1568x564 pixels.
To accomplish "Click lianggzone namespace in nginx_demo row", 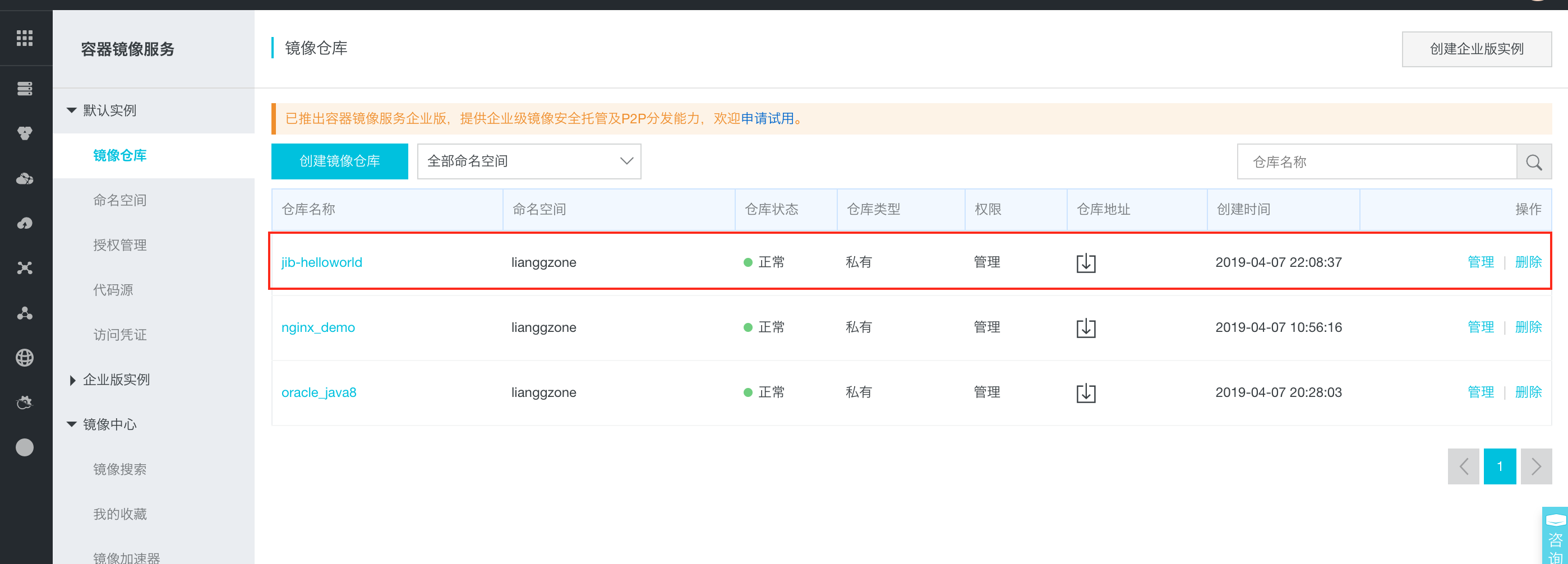I will (543, 328).
